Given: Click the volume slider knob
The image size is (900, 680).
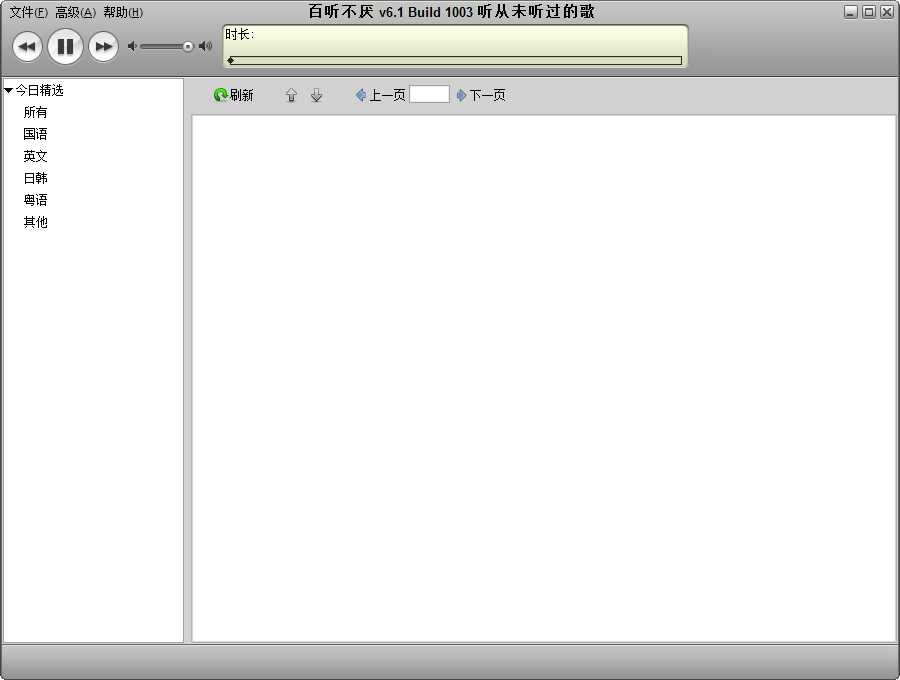Looking at the screenshot, I should point(187,46).
